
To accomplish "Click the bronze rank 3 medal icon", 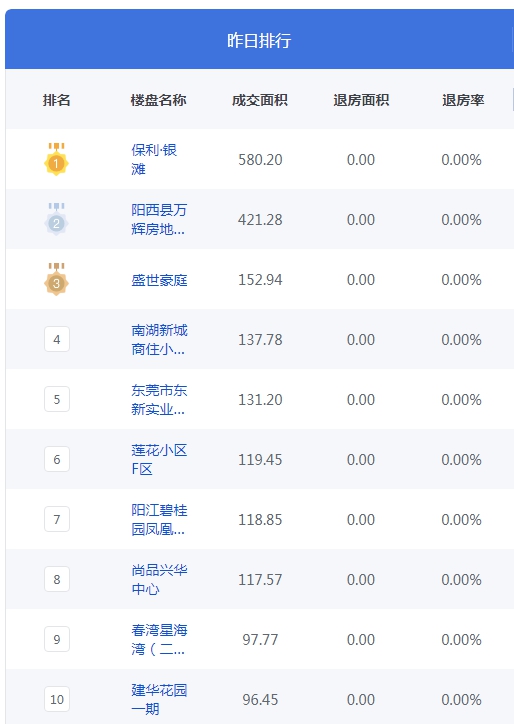I will point(56,279).
